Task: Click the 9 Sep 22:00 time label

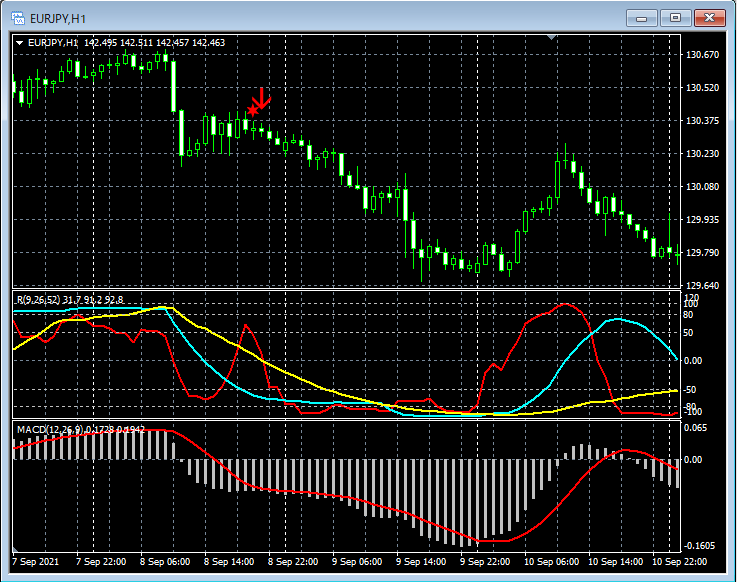Action: pyautogui.click(x=485, y=562)
